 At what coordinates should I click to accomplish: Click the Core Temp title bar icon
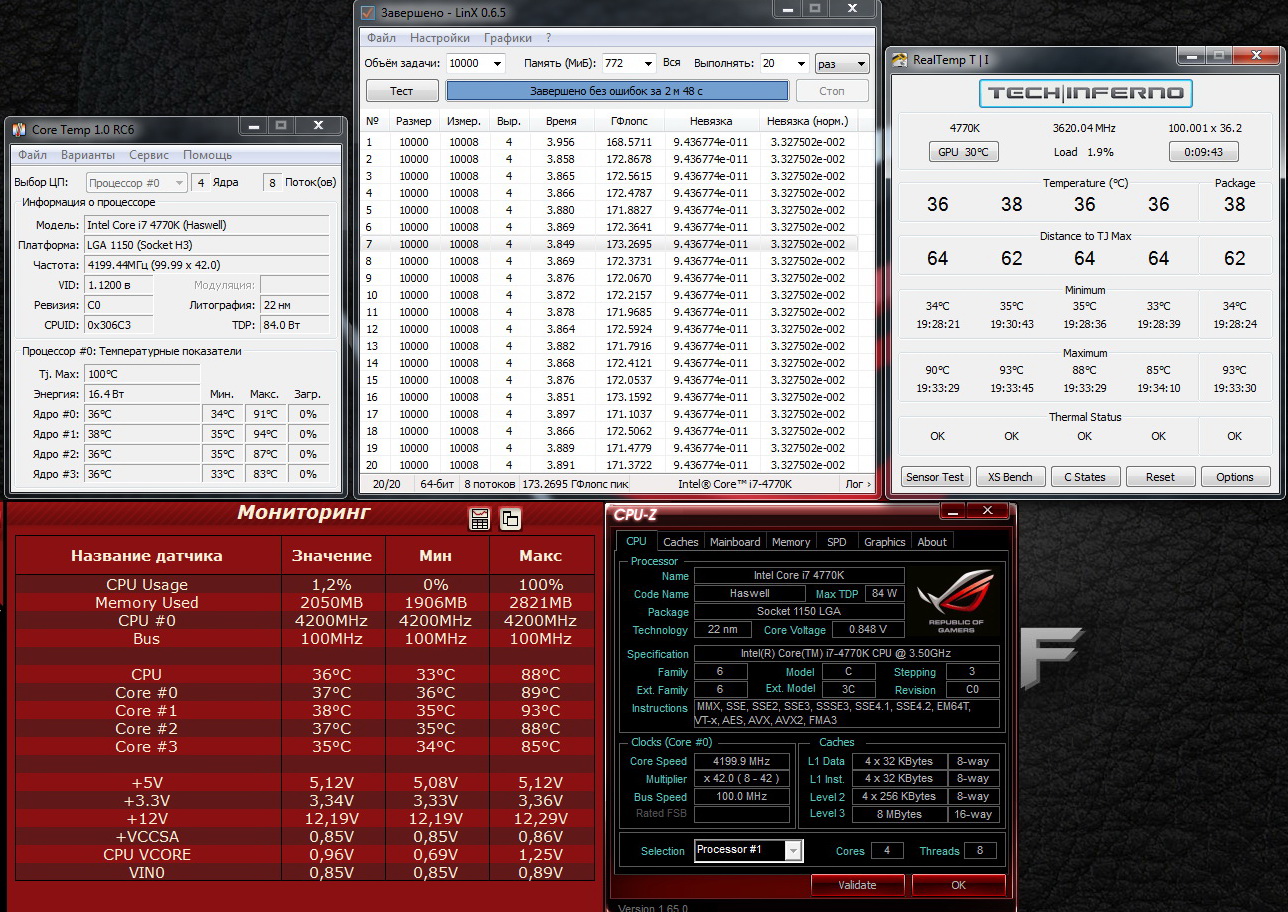19,129
